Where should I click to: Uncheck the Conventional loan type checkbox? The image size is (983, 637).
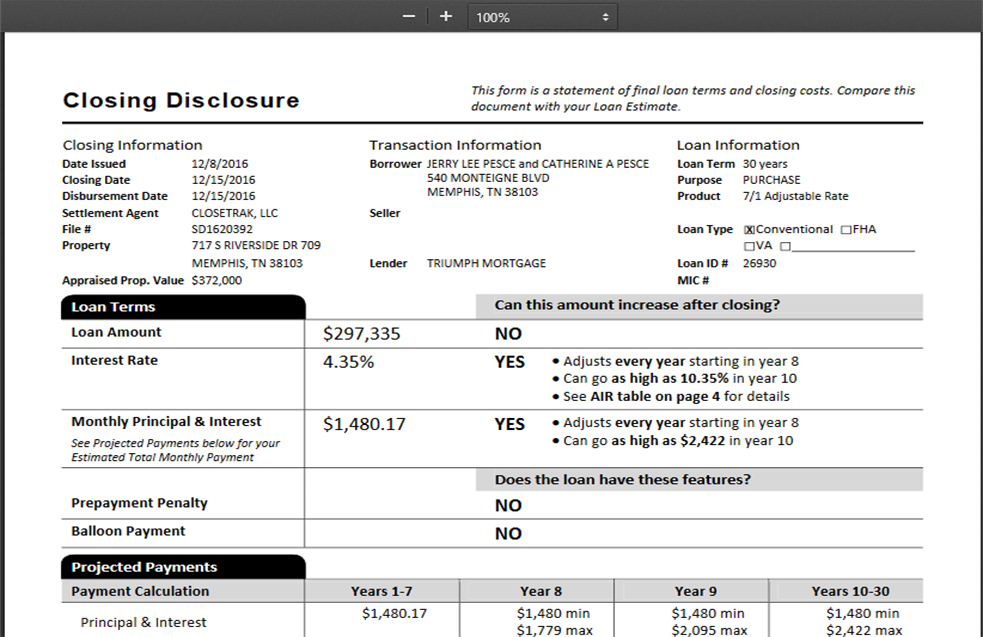pyautogui.click(x=749, y=230)
